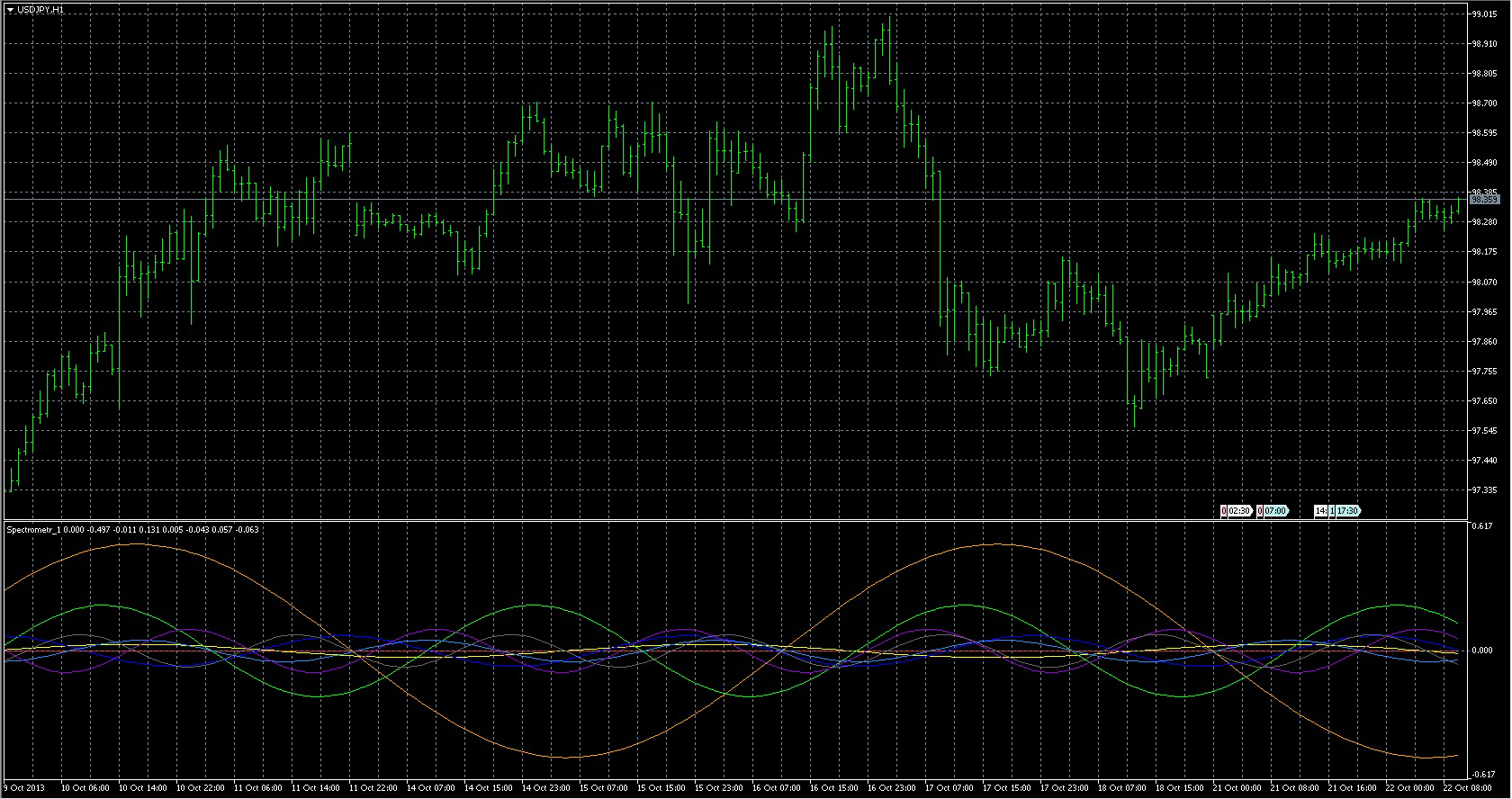Select the 17:30 event time marker
Viewport: 1512px width, 799px height.
click(1347, 511)
